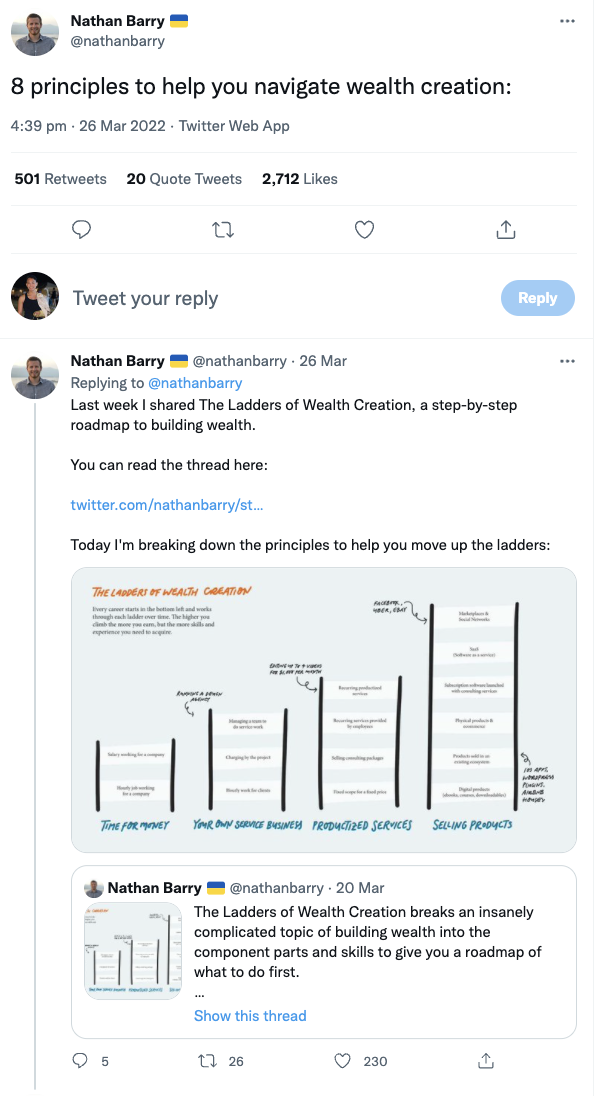This screenshot has height=1096, width=612.
Task: Open the 20 Quote Tweets list
Action: pos(184,179)
